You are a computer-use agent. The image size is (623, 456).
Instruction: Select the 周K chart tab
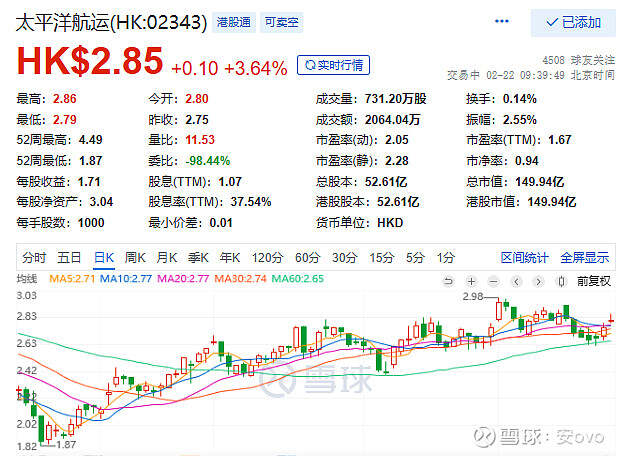(135, 258)
